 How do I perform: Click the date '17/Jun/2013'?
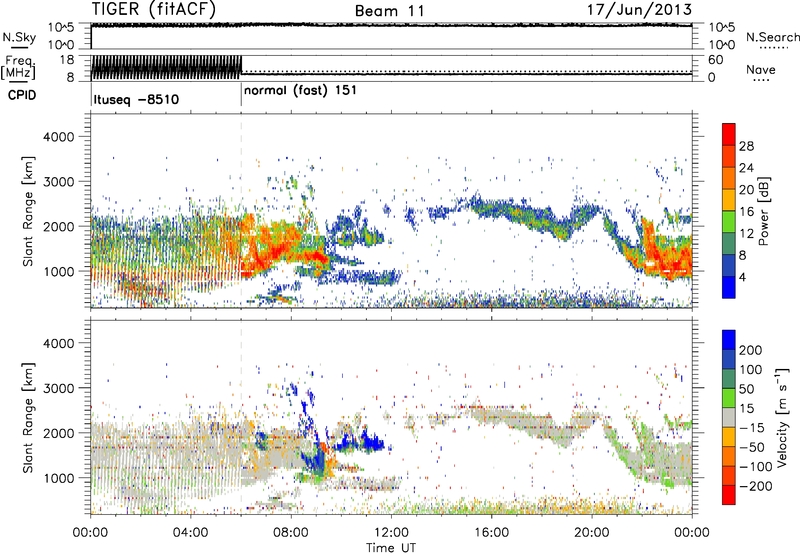pos(639,10)
